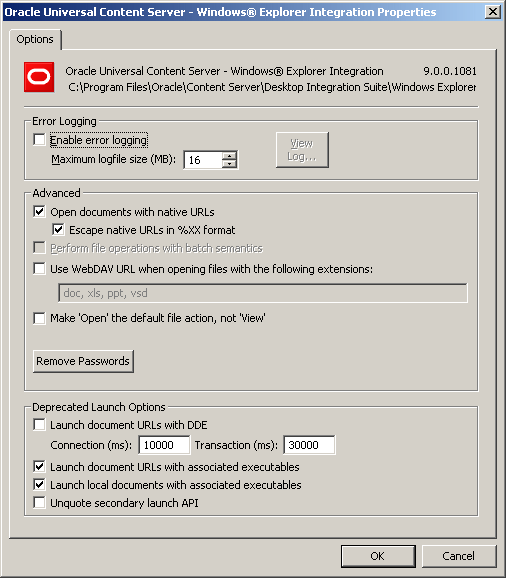This screenshot has height=578, width=506.
Task: Check Launch document URLs with DDE
Action: pyautogui.click(x=39, y=424)
